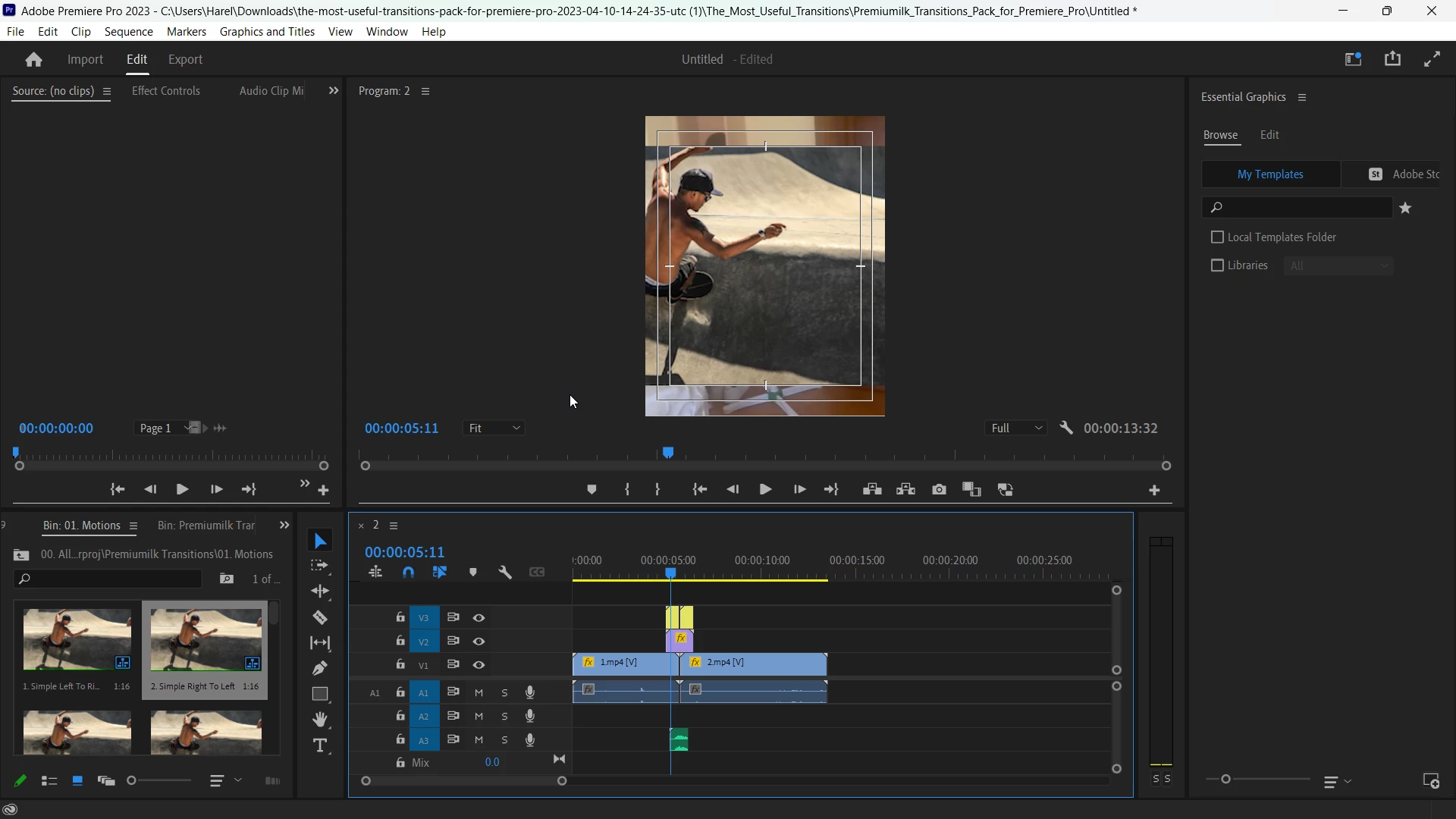This screenshot has height=819, width=1456.
Task: Open the Full playback resolution dropdown
Action: point(1017,428)
